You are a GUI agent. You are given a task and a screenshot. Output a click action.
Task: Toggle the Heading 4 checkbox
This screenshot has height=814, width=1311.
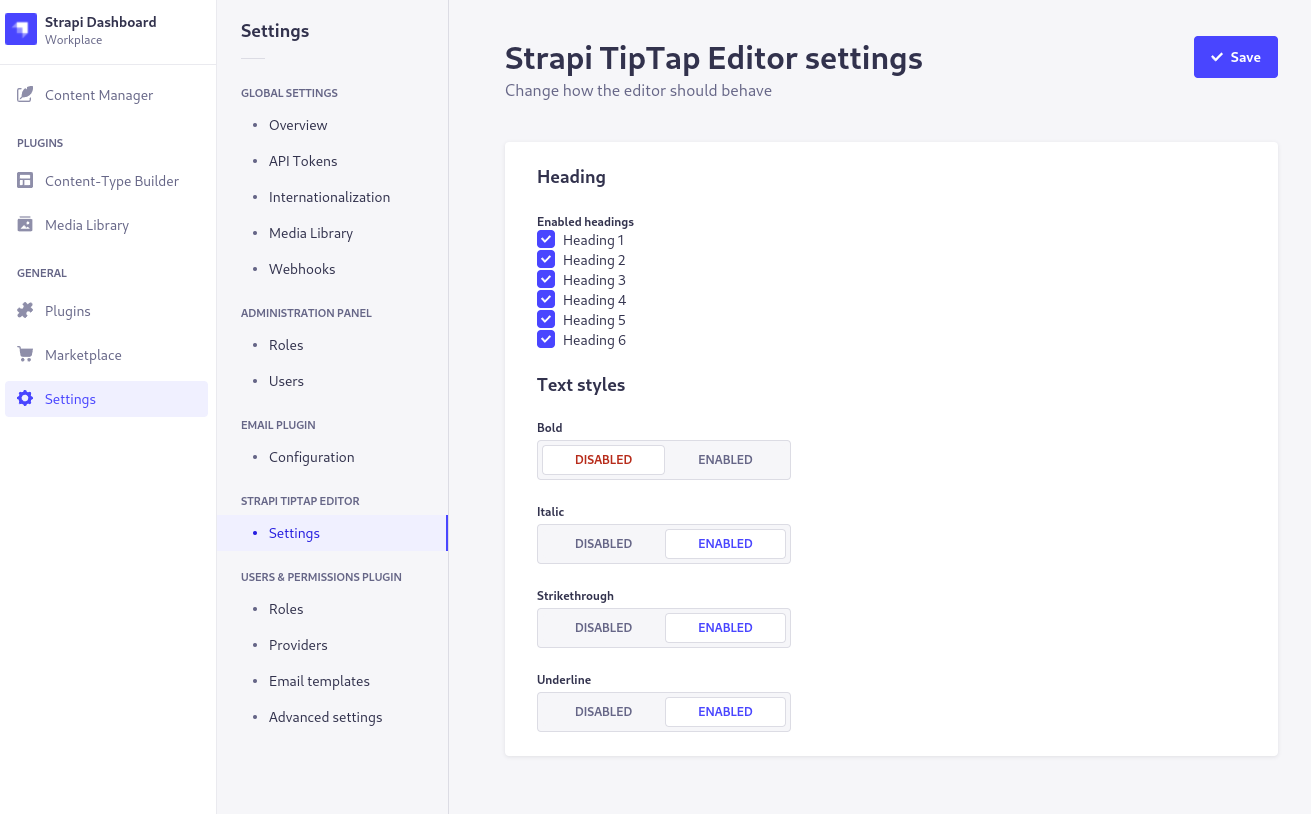pos(546,300)
